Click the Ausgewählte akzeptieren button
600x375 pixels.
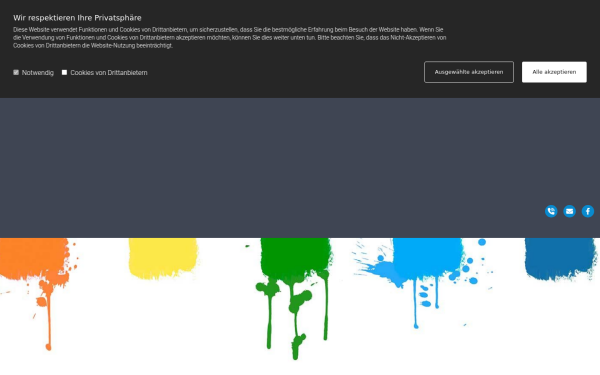tap(469, 72)
